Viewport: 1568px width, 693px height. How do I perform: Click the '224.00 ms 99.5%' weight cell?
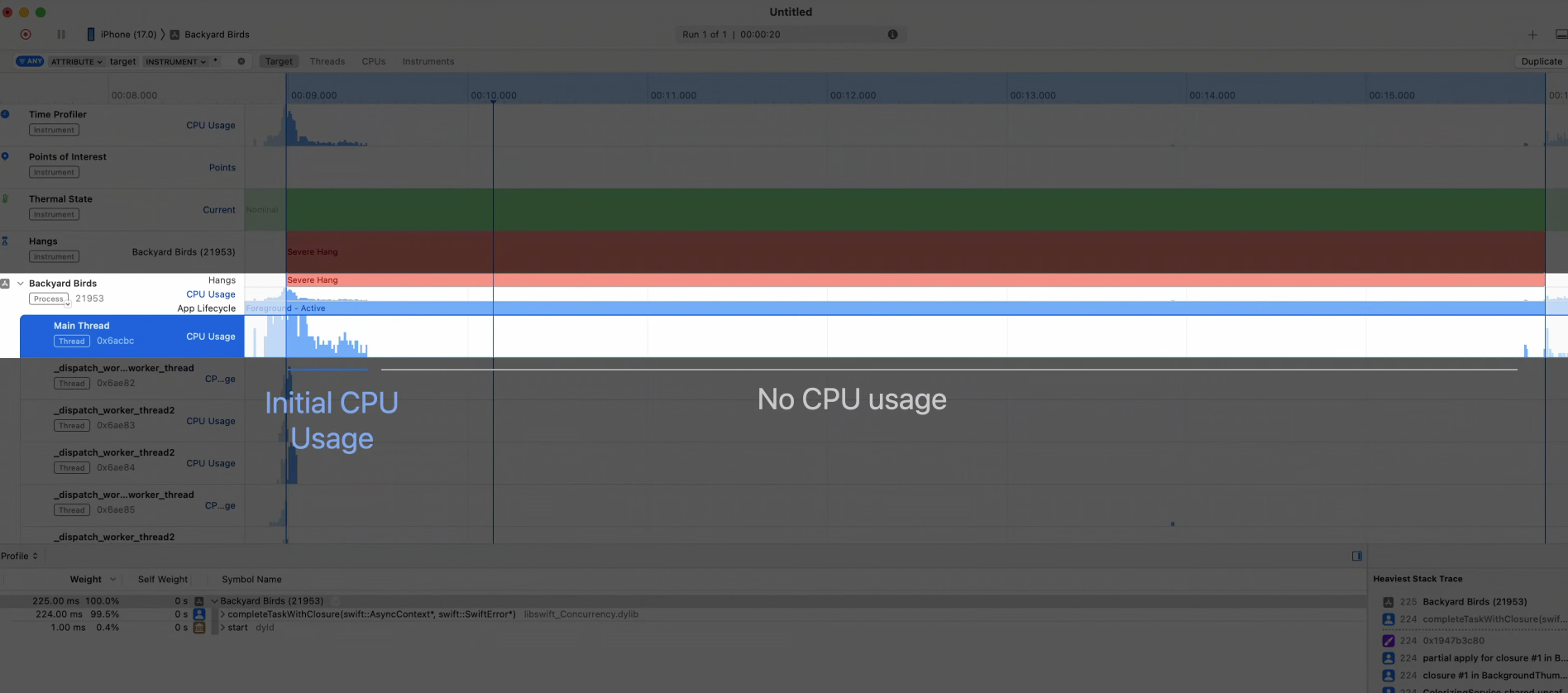point(77,614)
